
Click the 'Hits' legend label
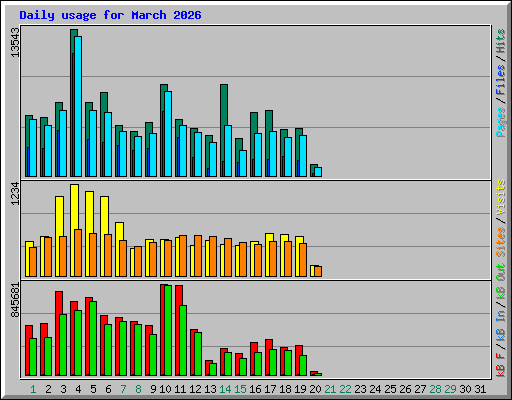point(501,41)
